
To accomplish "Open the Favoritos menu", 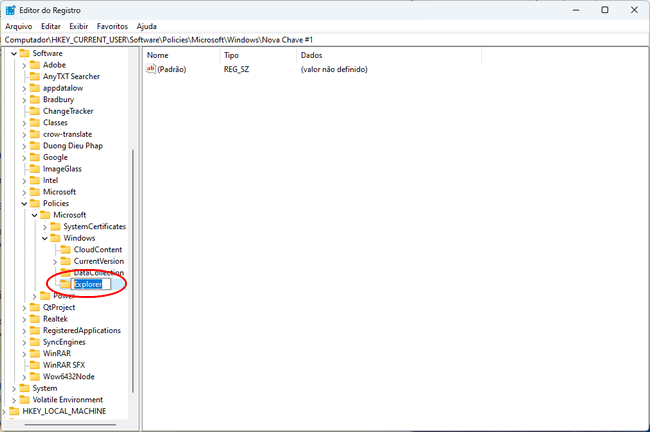I will pyautogui.click(x=112, y=25).
